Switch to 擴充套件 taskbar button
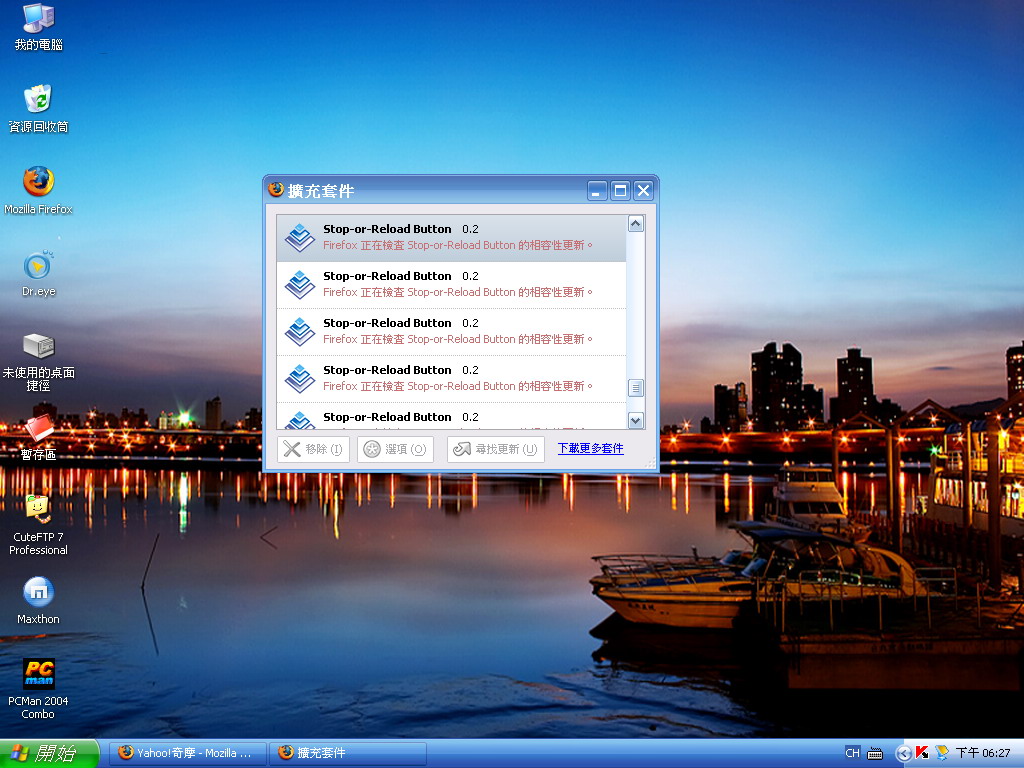This screenshot has width=1024, height=768. point(347,753)
